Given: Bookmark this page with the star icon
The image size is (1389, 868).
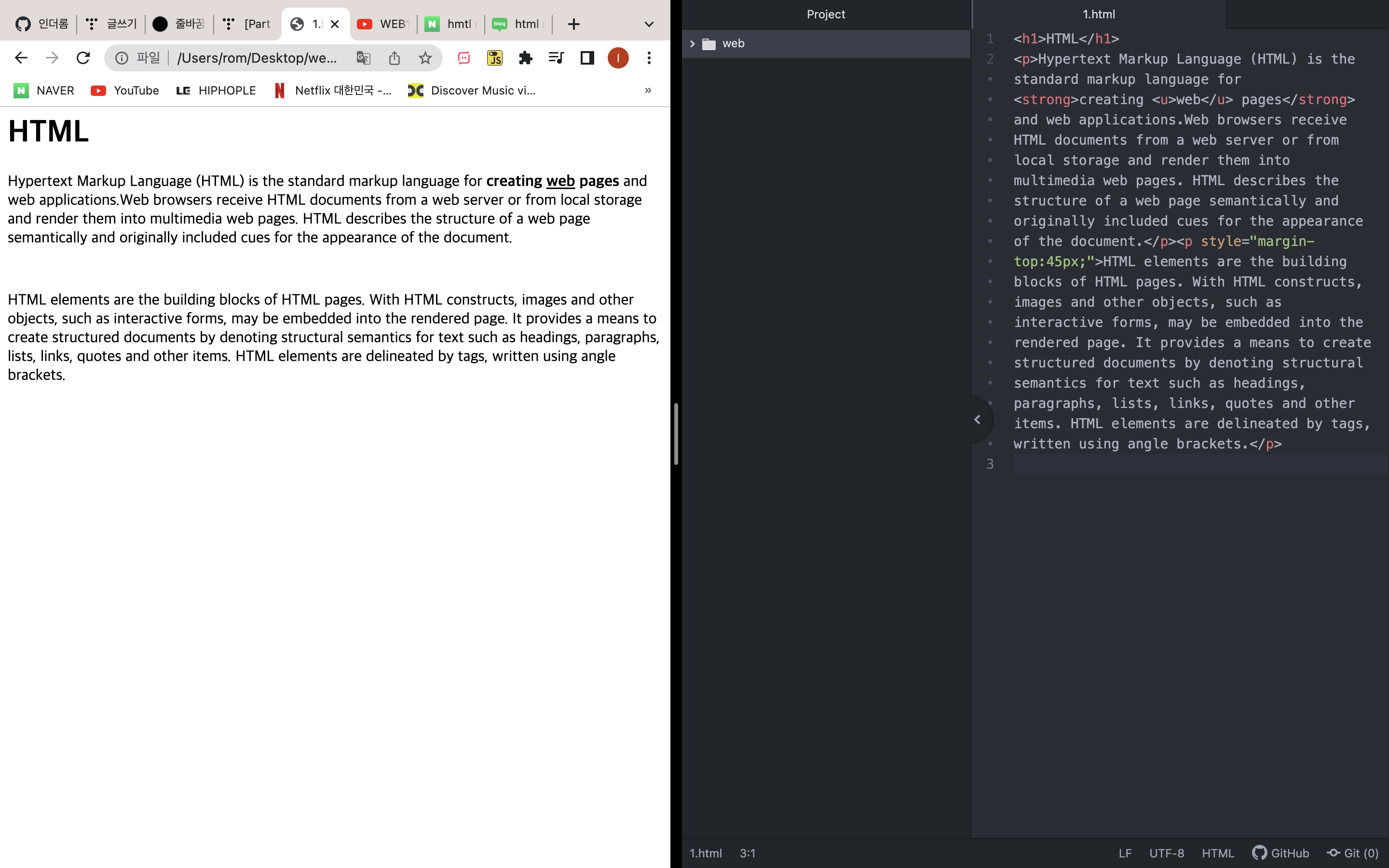Looking at the screenshot, I should pyautogui.click(x=425, y=58).
